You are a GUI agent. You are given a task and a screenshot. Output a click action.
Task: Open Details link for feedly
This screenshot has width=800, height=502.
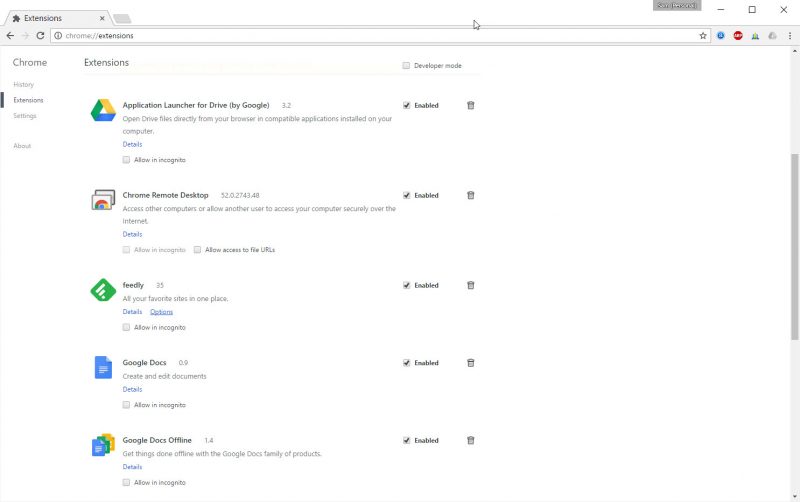(132, 312)
